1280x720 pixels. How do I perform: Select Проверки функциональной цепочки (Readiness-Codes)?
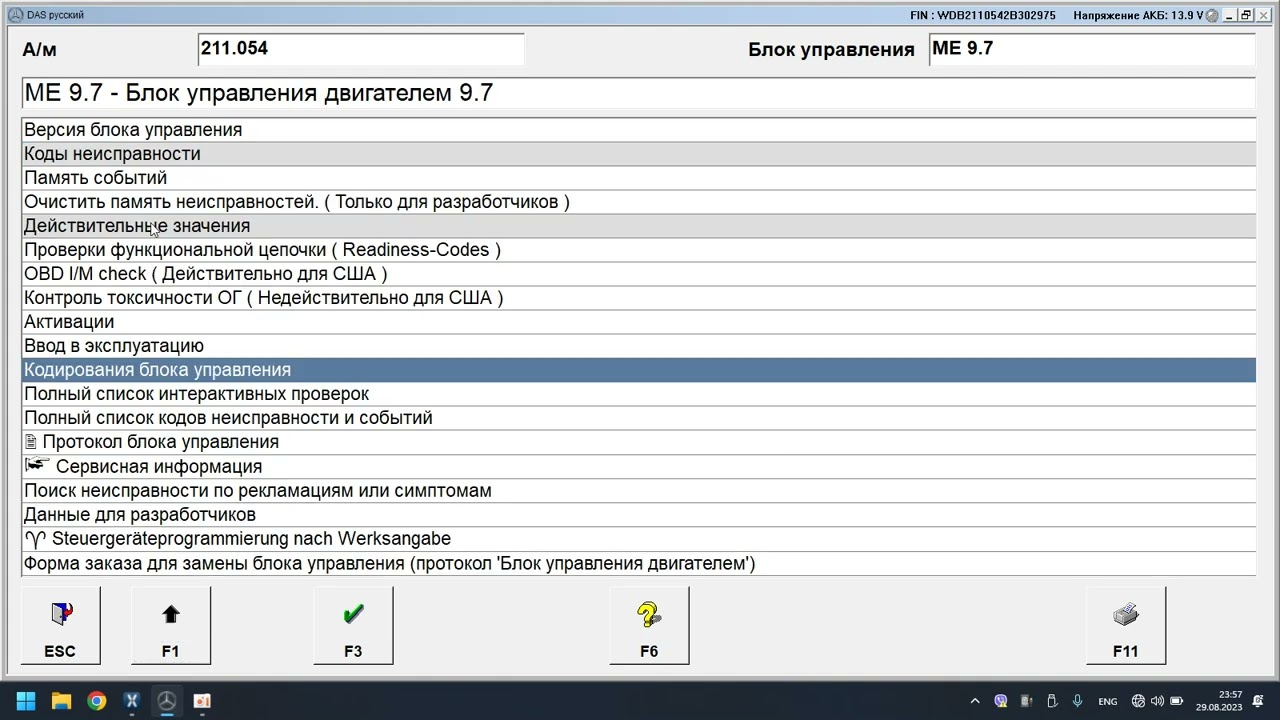pyautogui.click(x=639, y=250)
